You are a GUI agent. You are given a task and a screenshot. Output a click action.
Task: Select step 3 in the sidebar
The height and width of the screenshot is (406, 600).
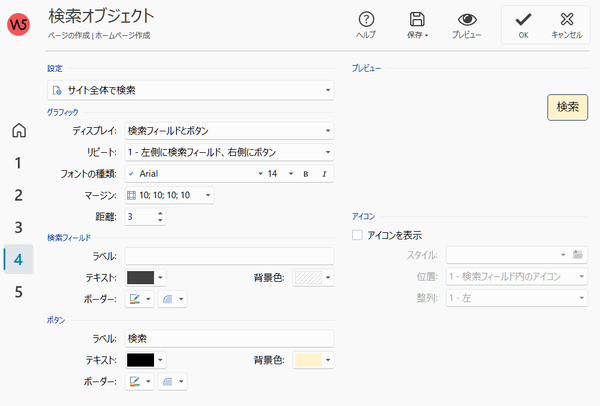point(18,227)
